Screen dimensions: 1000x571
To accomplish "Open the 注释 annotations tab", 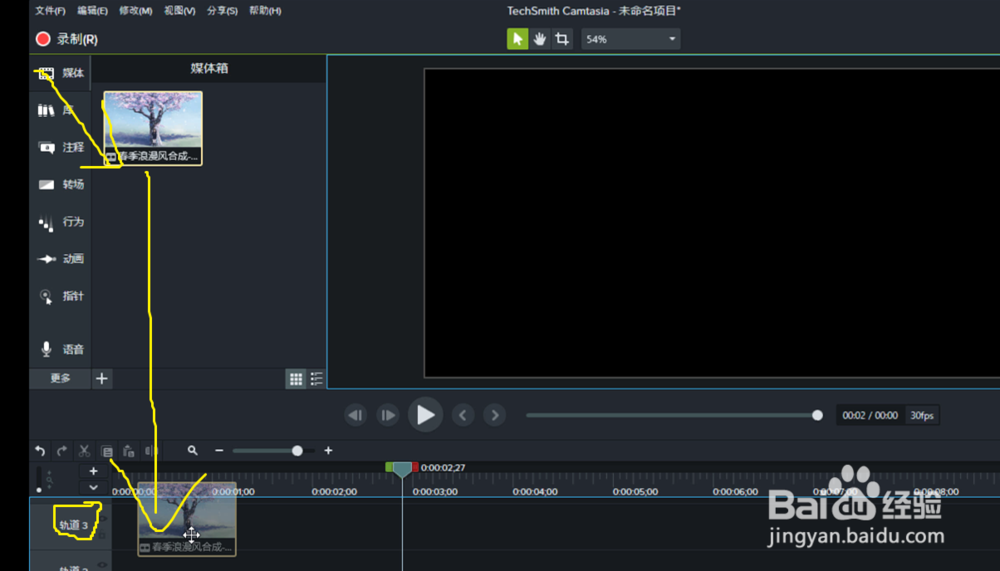I will pyautogui.click(x=61, y=147).
